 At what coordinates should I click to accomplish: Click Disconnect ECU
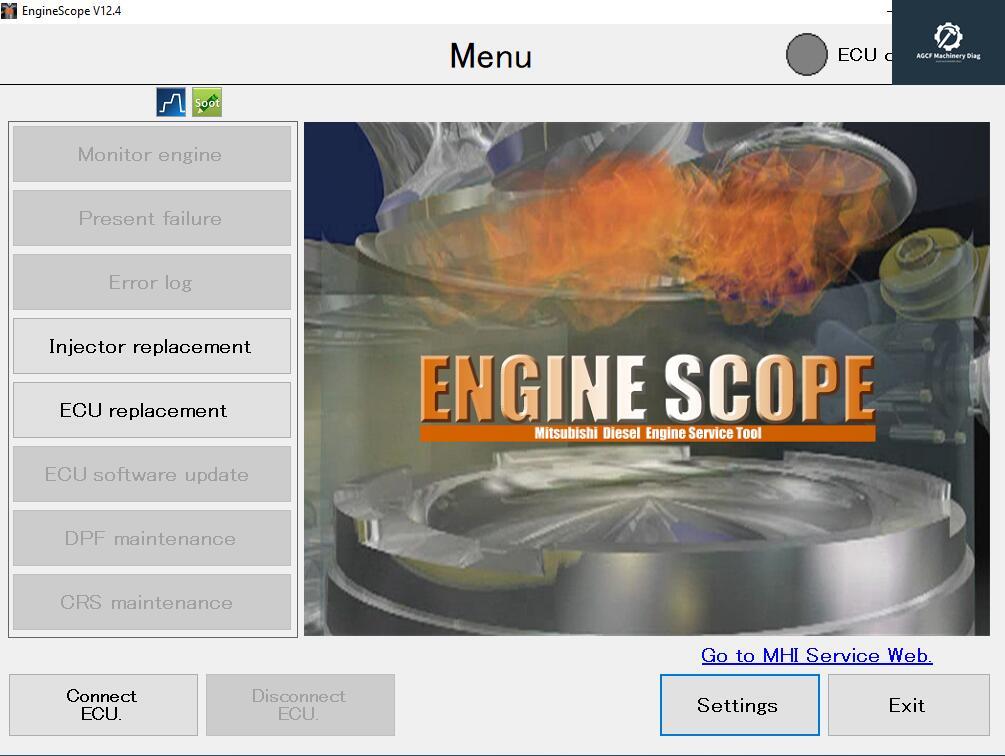tap(300, 705)
